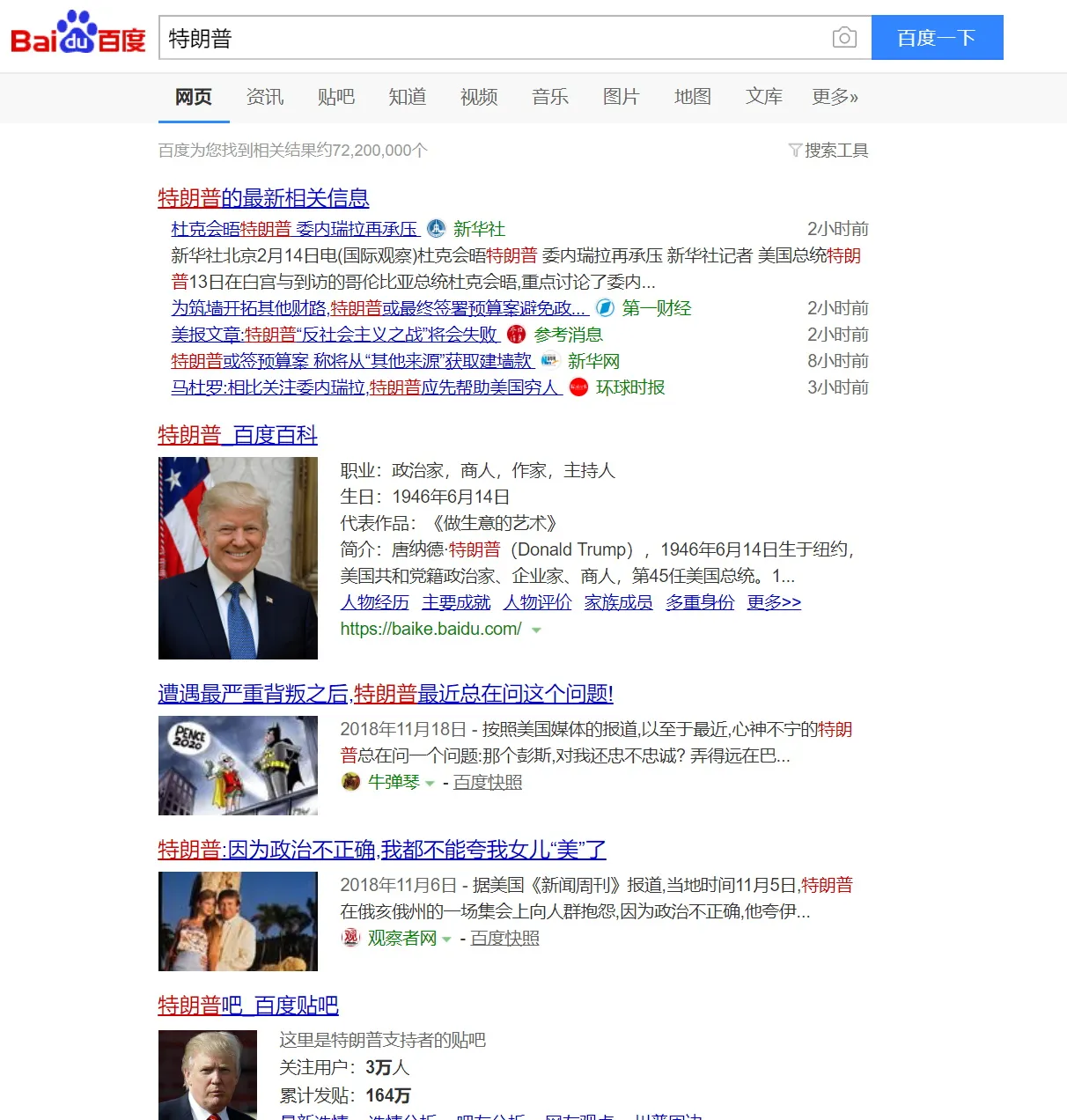
Task: Click the 观察者网 source name
Action: [402, 938]
